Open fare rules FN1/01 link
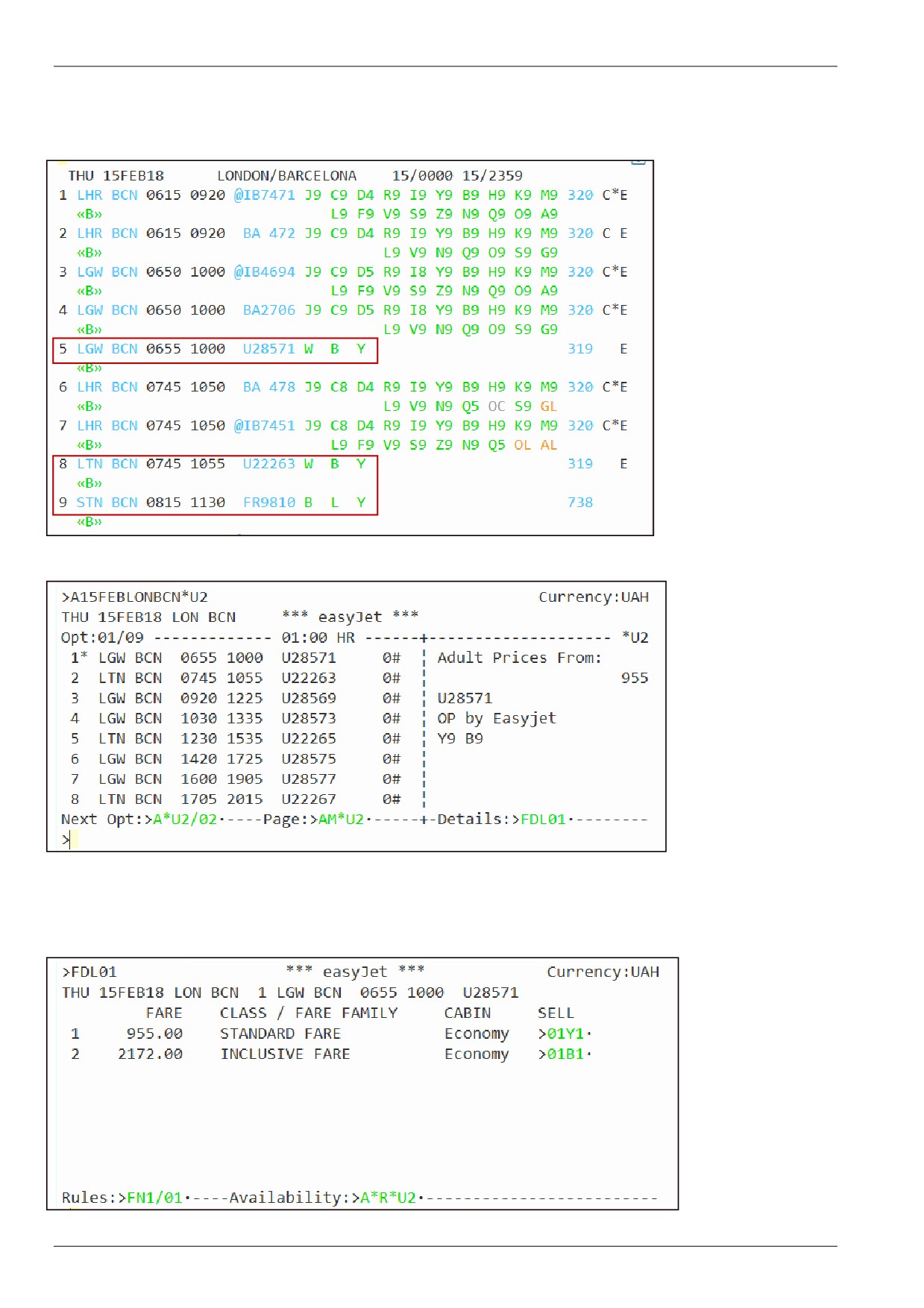924x1308 pixels. tap(154, 1198)
